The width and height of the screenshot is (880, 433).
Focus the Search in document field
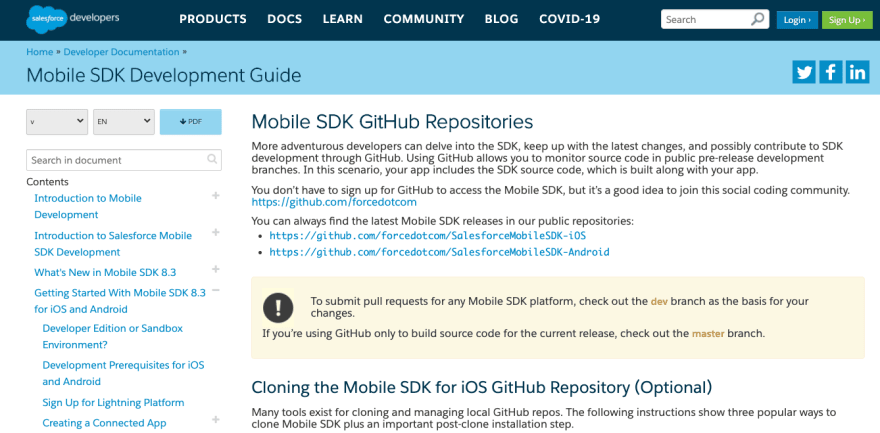(124, 160)
